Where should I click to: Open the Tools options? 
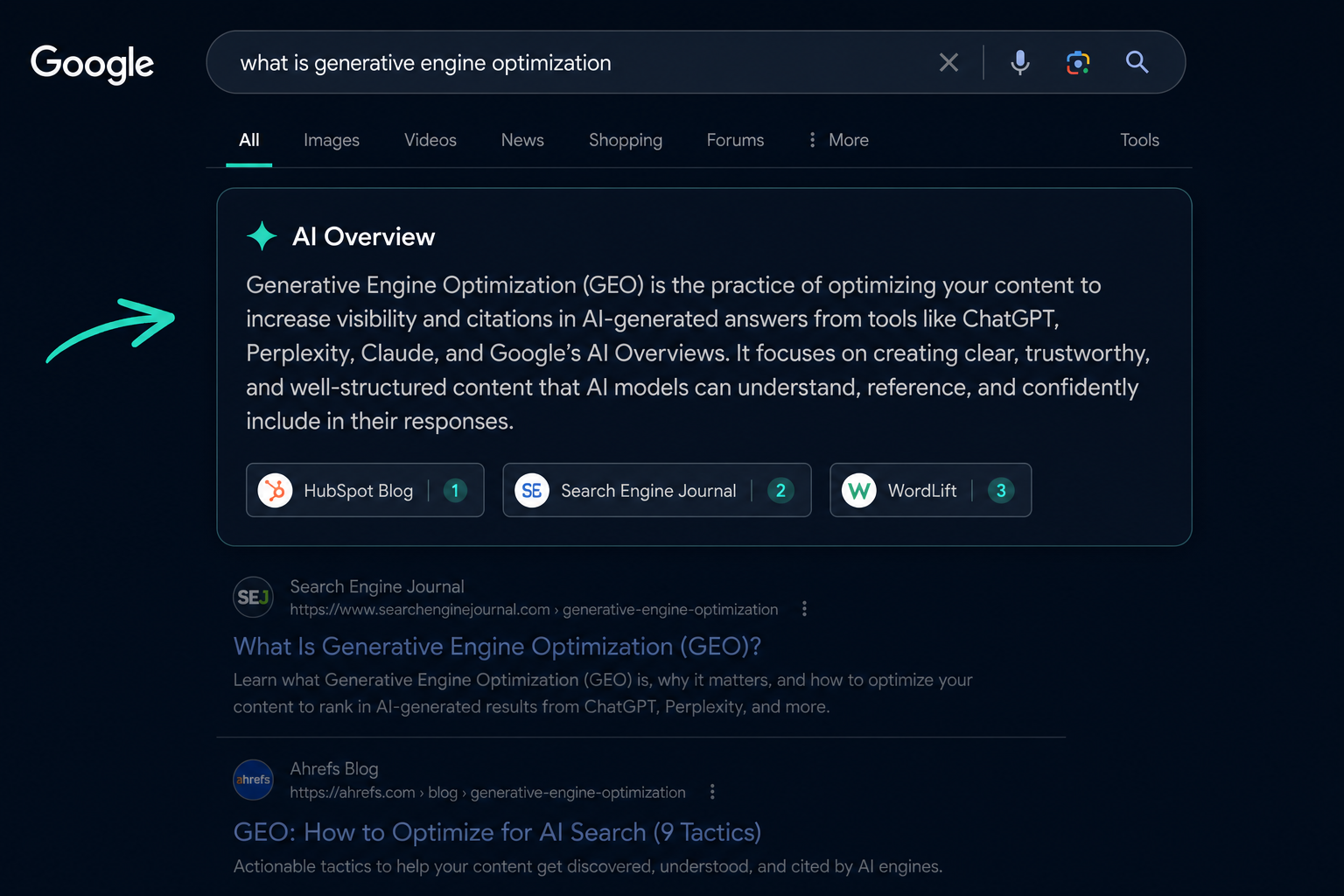(x=1139, y=140)
